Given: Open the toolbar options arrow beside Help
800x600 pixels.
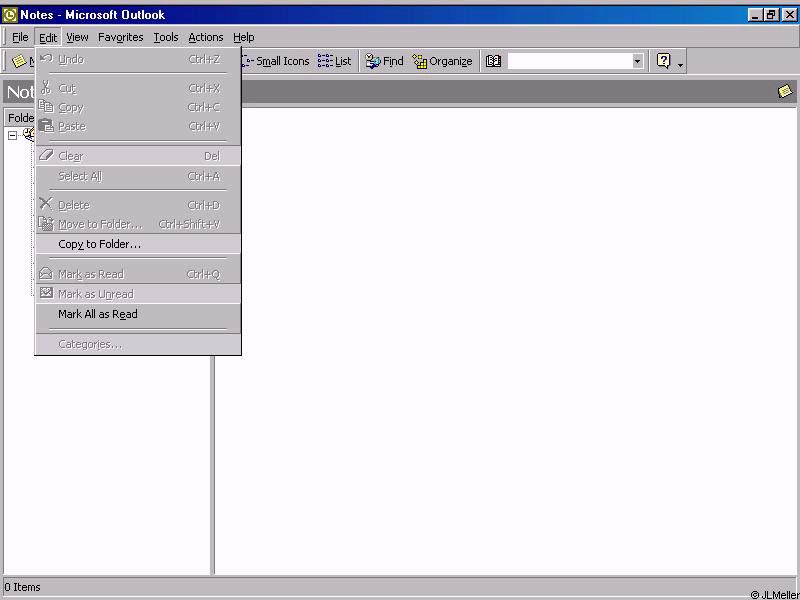Looking at the screenshot, I should (680, 64).
